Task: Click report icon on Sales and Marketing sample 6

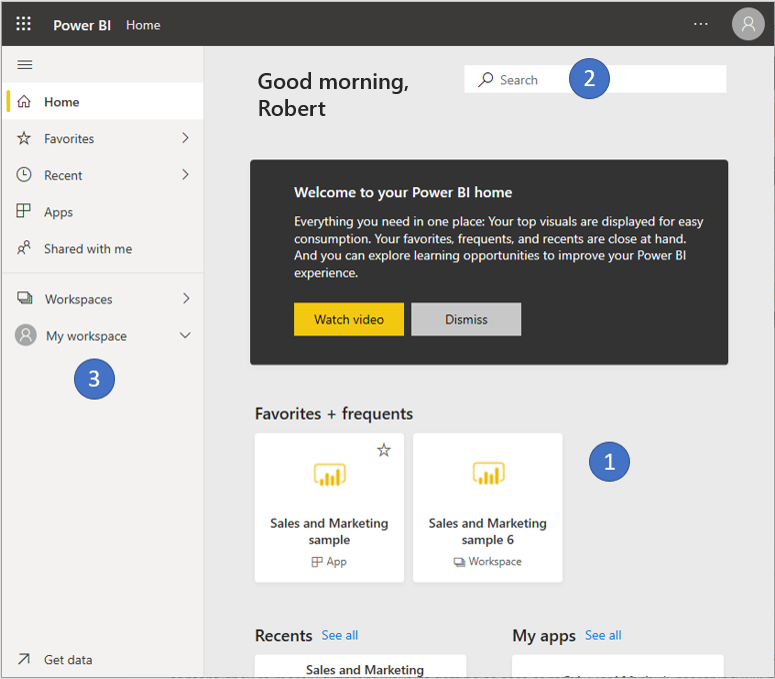Action: (488, 473)
